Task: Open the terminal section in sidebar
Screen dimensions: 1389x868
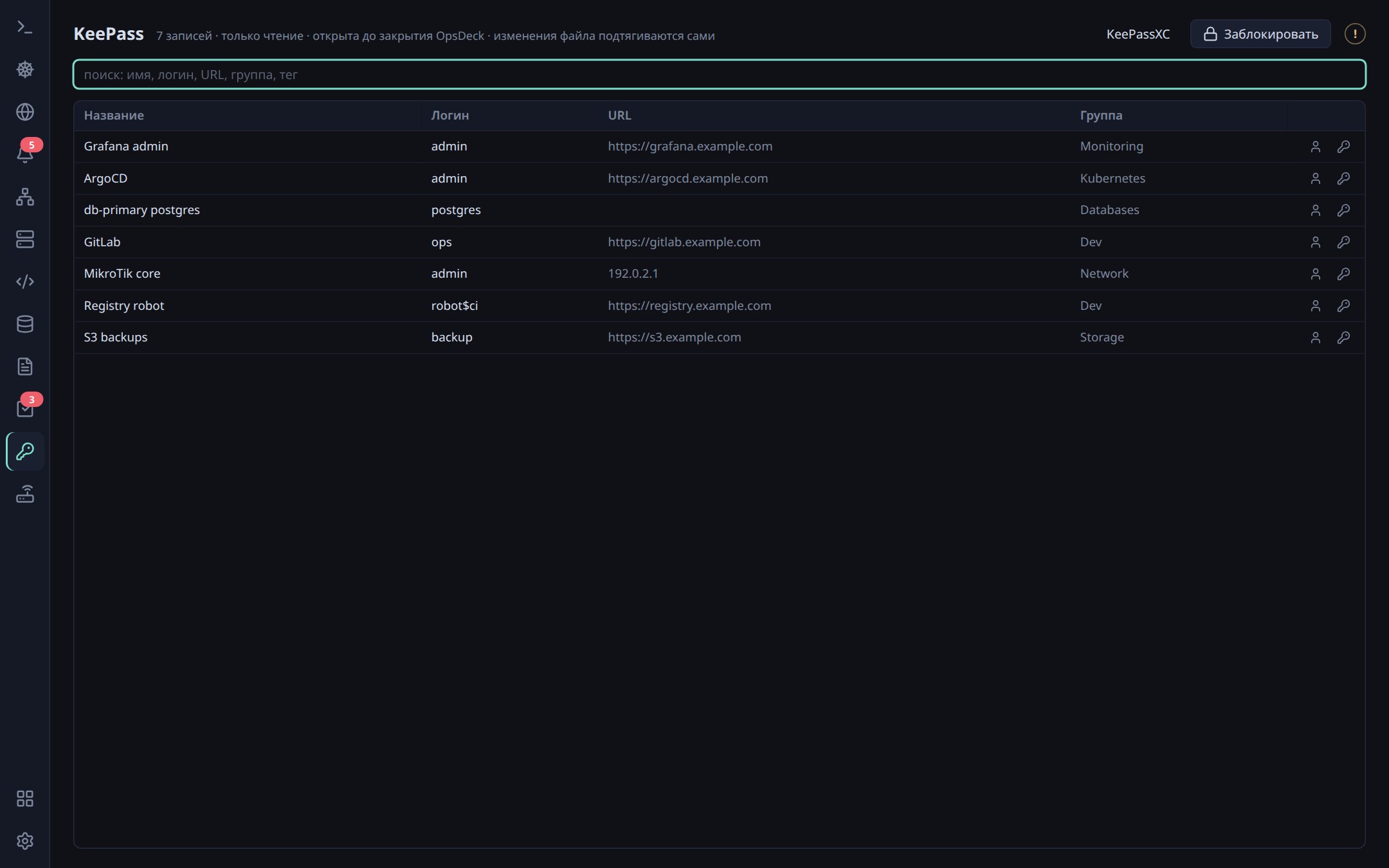Action: coord(24,27)
